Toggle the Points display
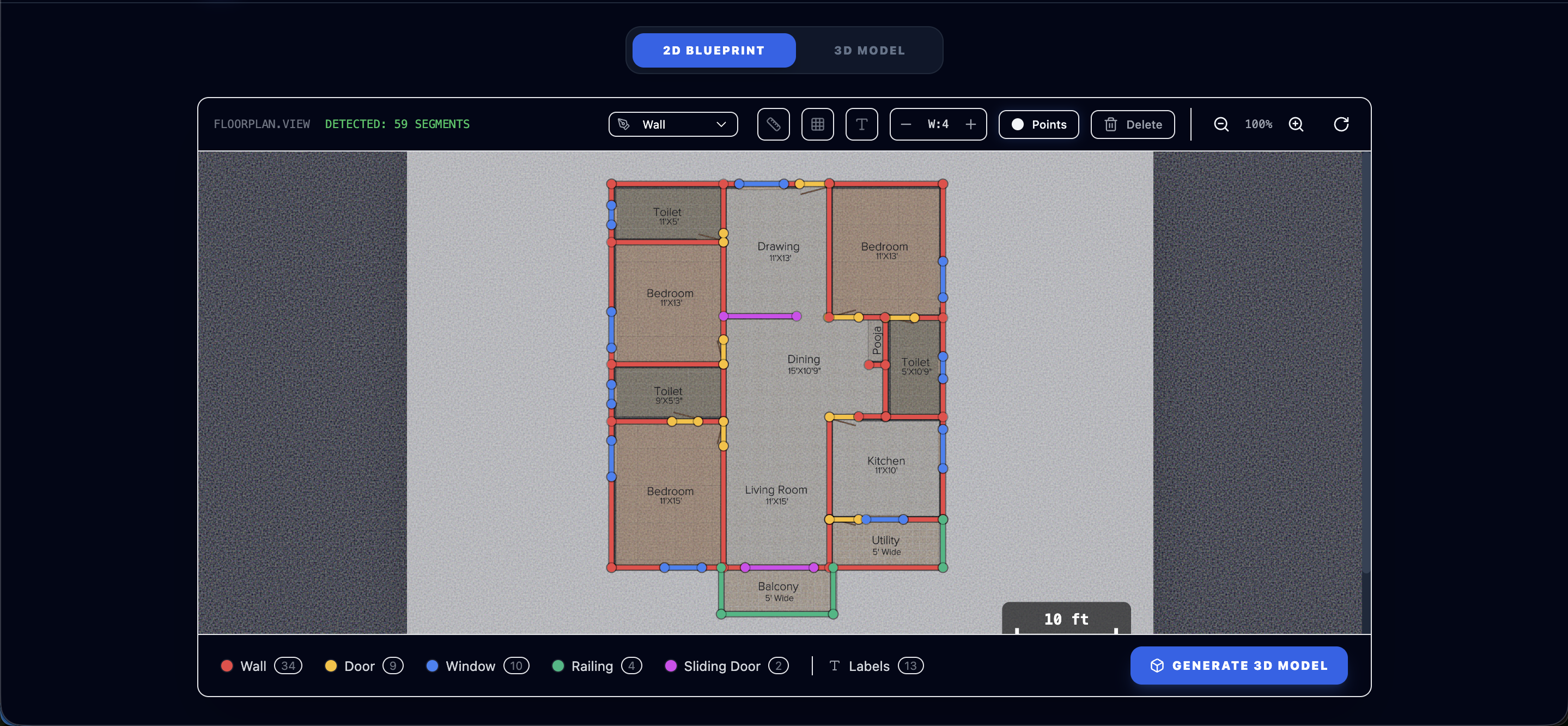 [1038, 124]
